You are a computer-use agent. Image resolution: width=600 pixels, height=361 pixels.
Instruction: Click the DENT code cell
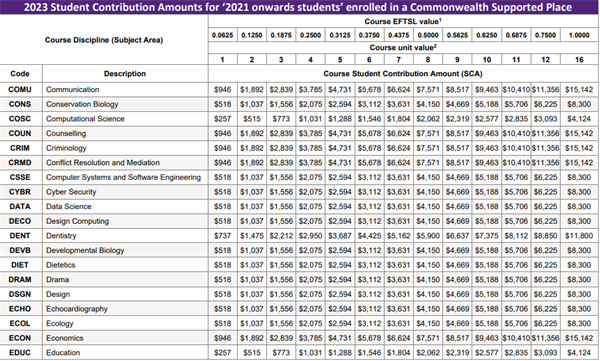pyautogui.click(x=20, y=236)
